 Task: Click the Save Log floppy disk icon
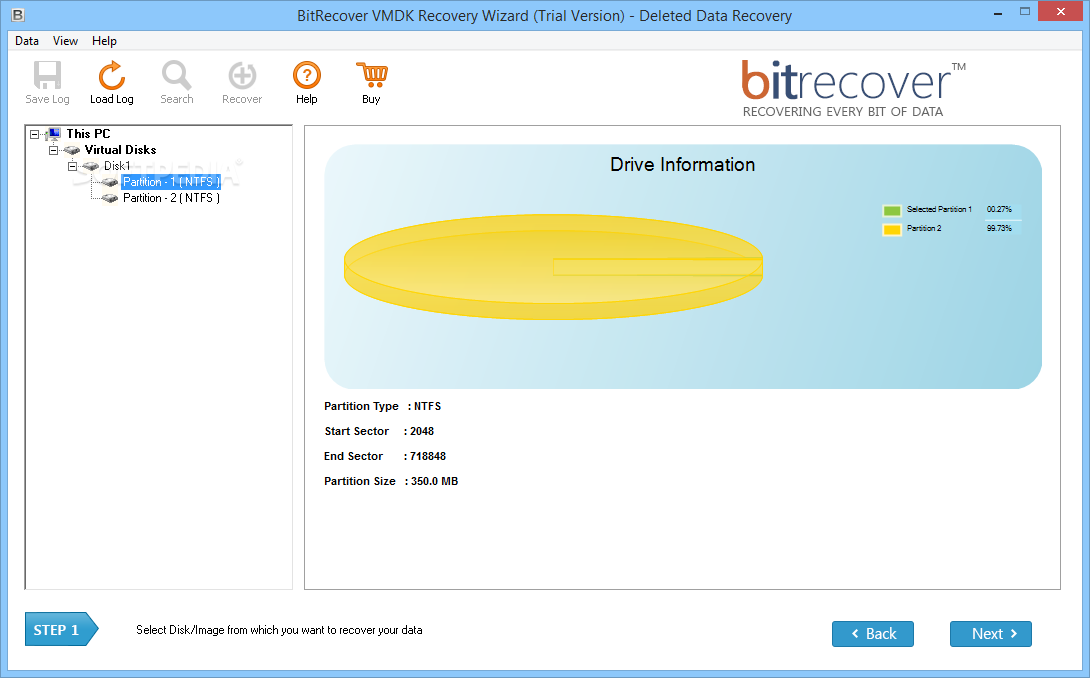tap(47, 75)
